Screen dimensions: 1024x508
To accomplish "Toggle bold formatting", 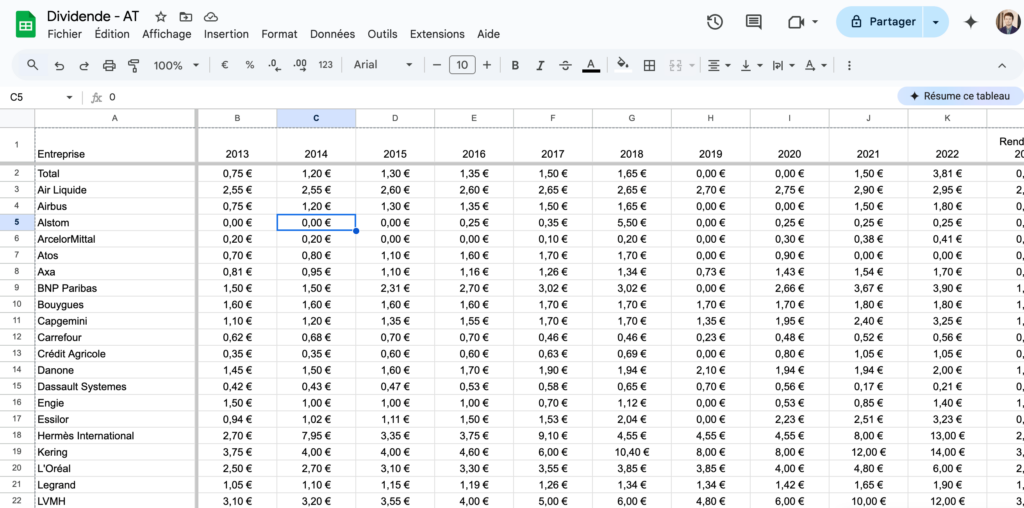I will tap(515, 65).
